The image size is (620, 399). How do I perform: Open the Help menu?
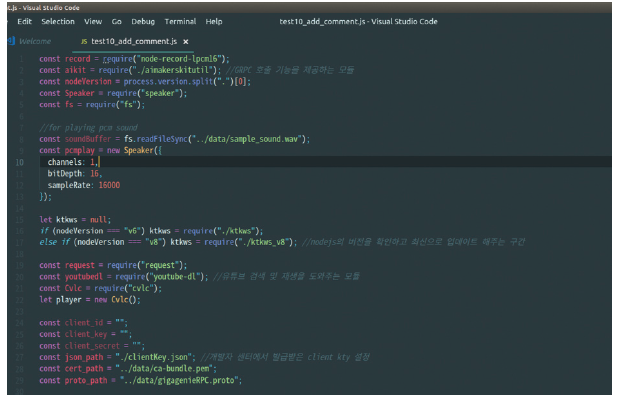214,21
